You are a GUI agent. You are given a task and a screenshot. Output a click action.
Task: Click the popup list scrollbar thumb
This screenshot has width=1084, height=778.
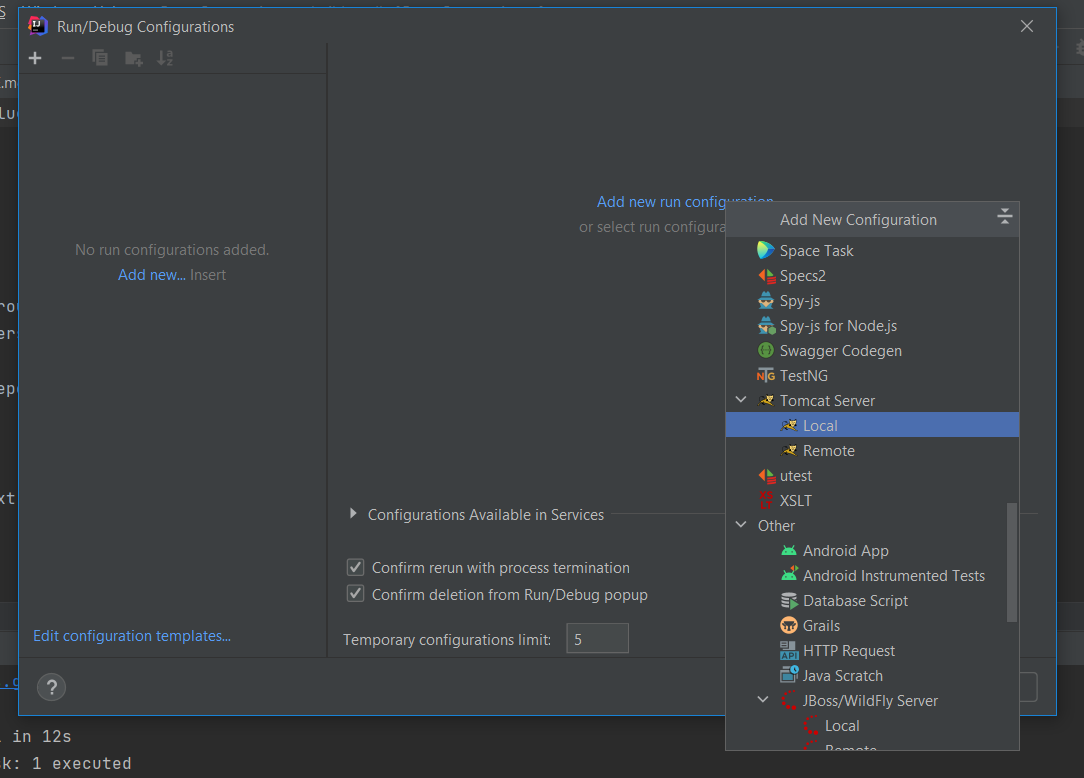(x=1011, y=562)
